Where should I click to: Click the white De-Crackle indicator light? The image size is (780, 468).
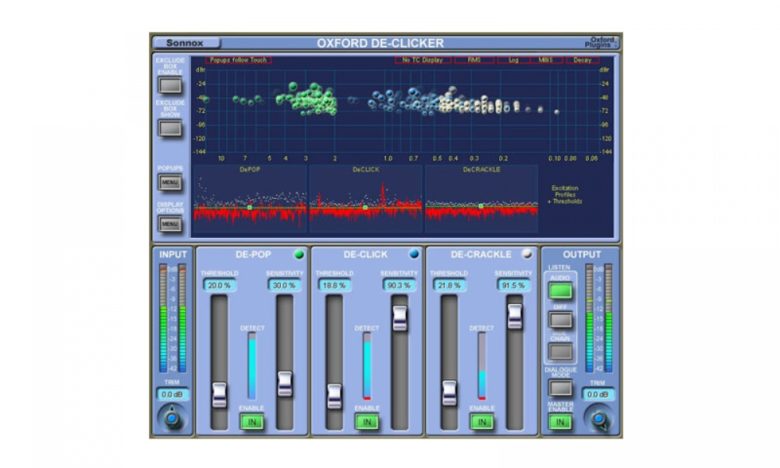(x=528, y=254)
